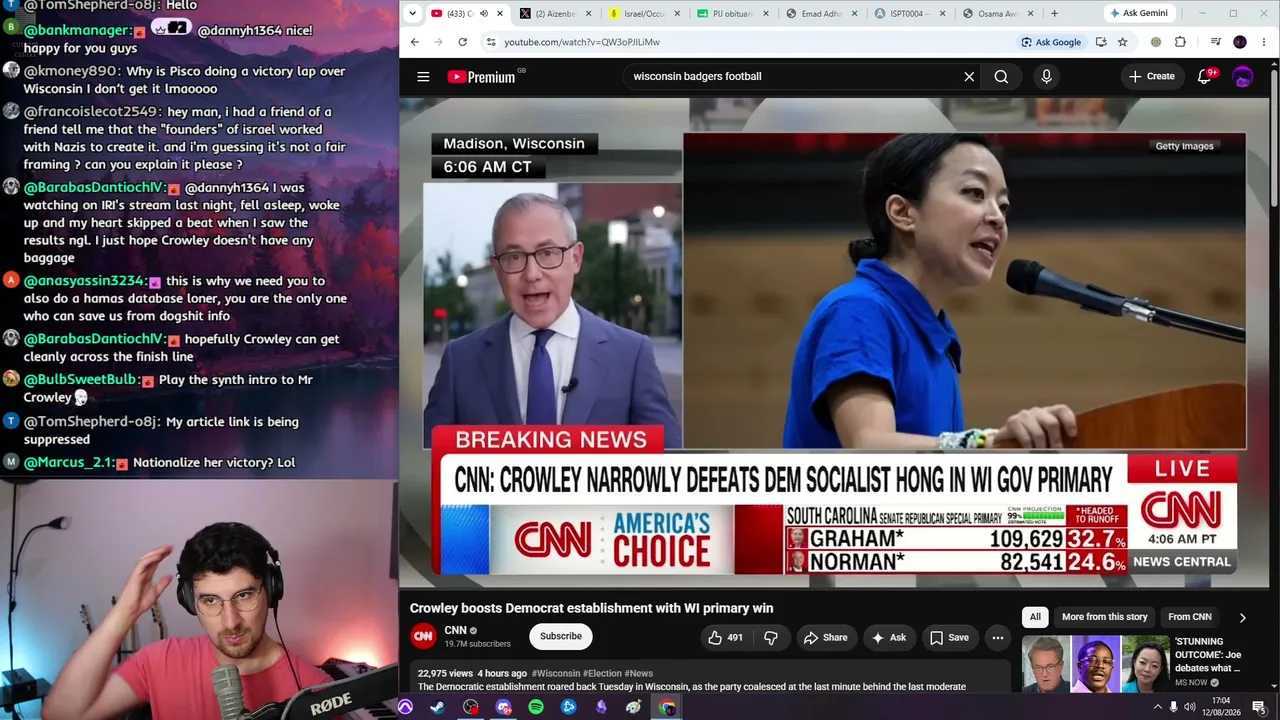
Task: Switch to the Israel/Occu browser tab
Action: pyautogui.click(x=644, y=13)
